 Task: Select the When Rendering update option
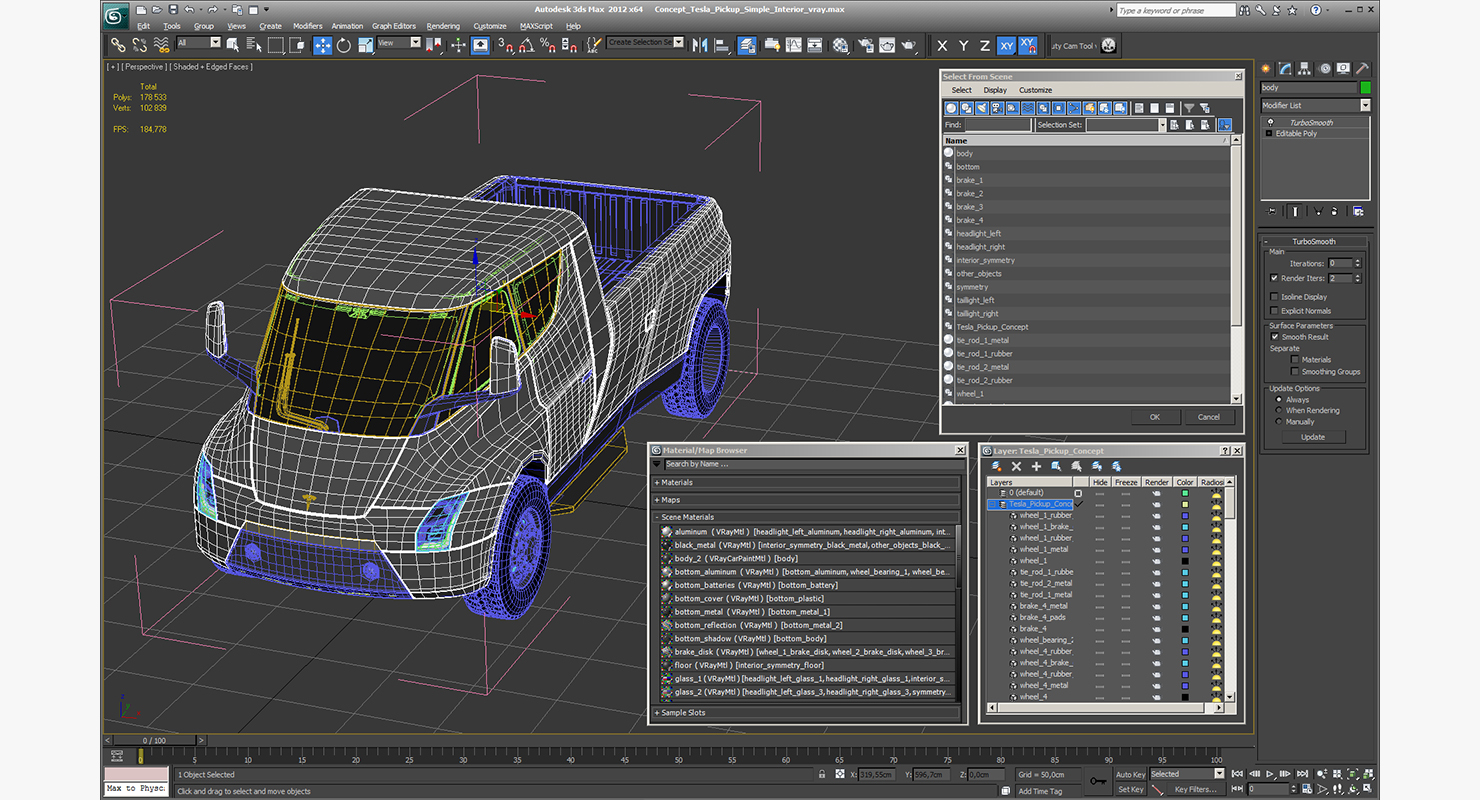click(1278, 411)
